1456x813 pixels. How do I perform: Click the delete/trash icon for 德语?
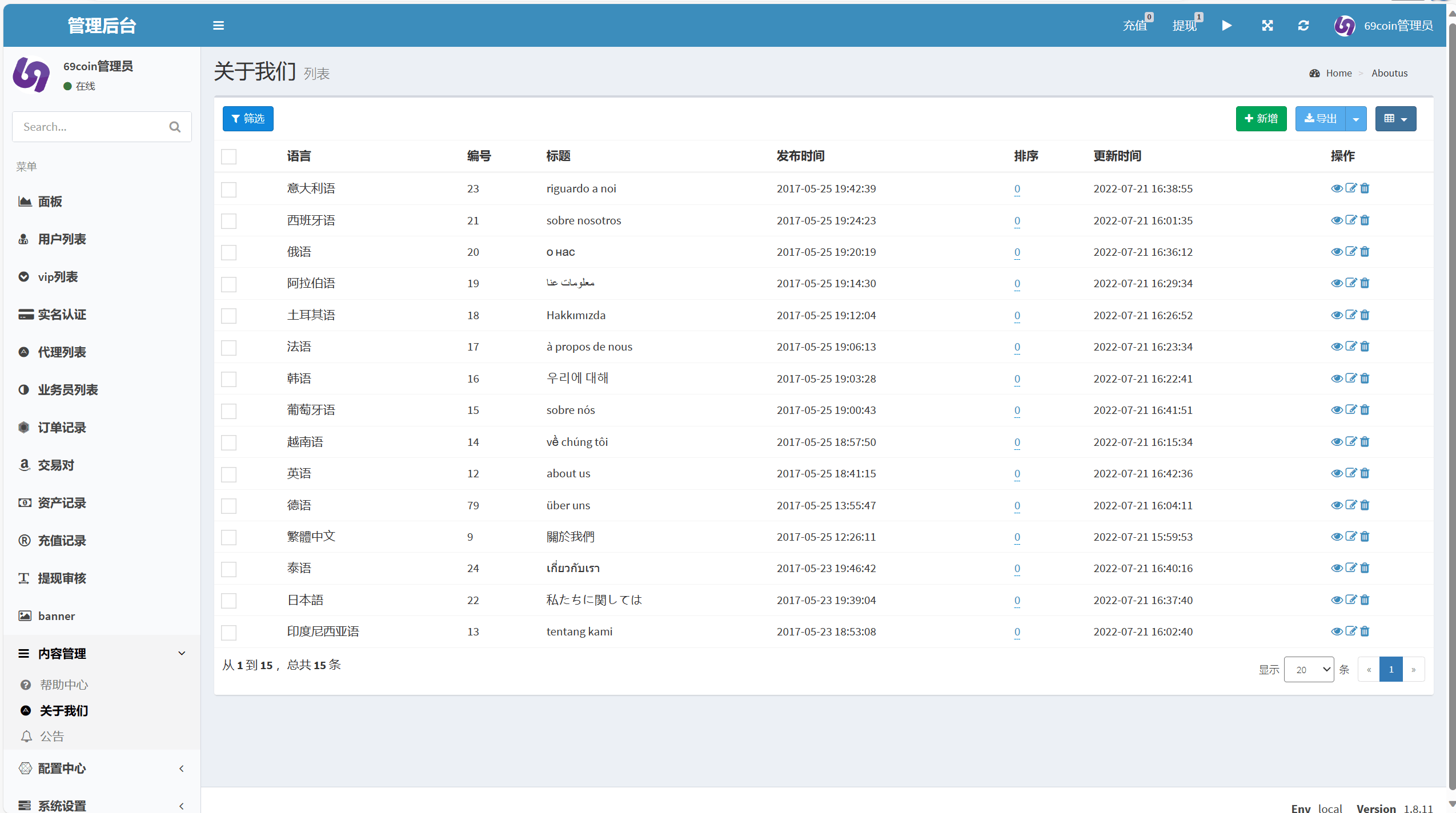[x=1365, y=504]
